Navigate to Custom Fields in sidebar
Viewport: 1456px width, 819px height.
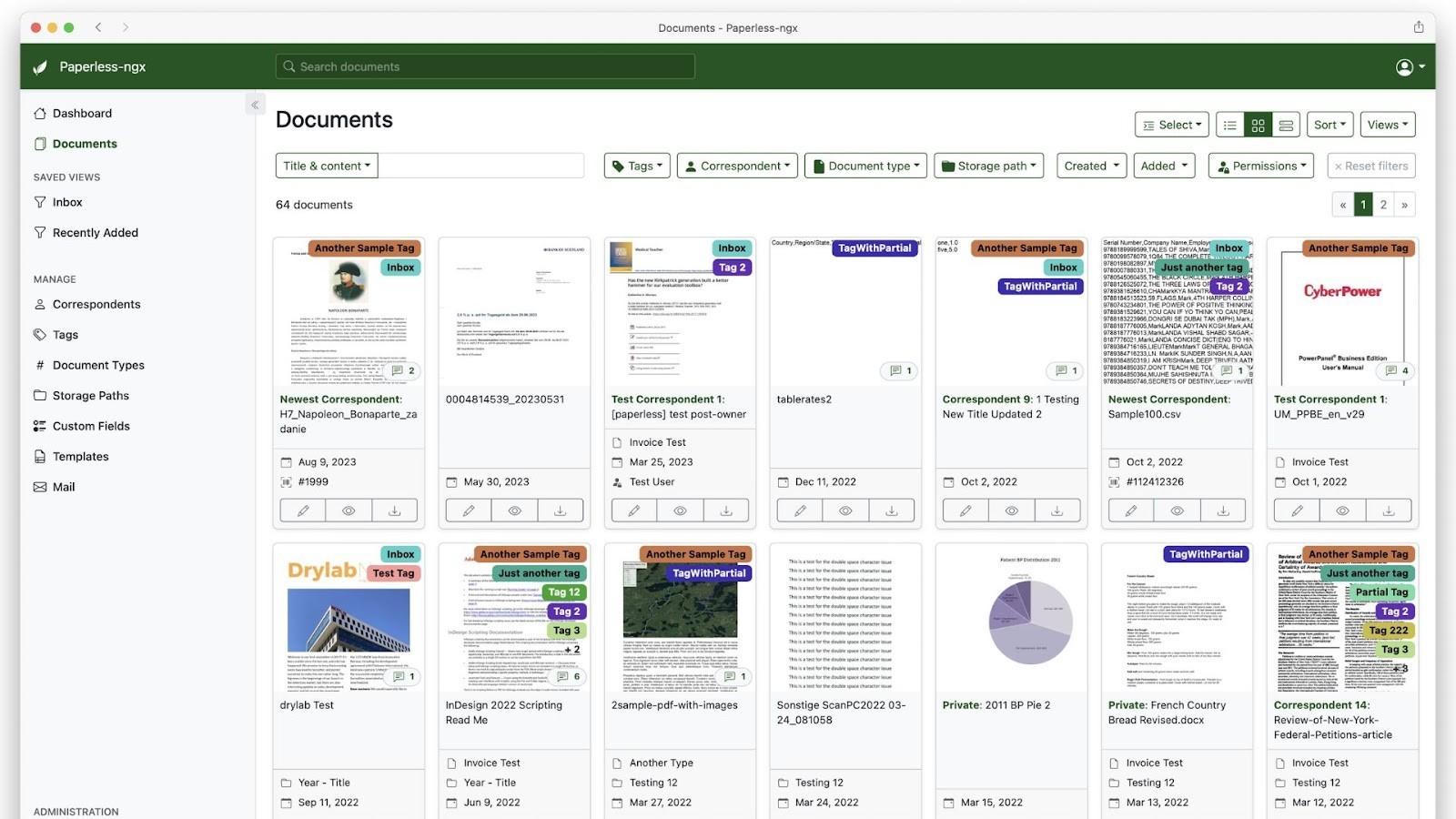91,426
